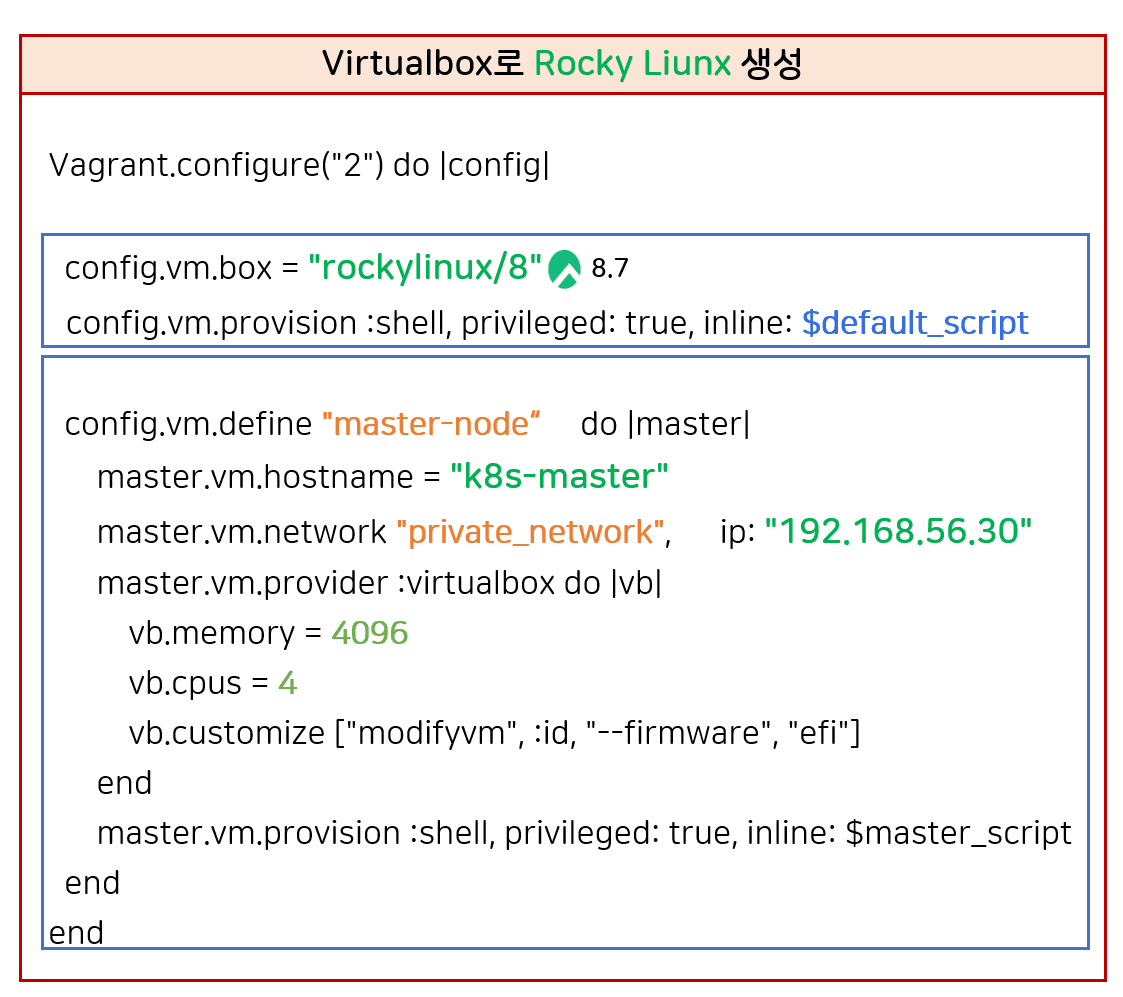Click the $master_script variable text
This screenshot has width=1123, height=997.
(x=958, y=833)
